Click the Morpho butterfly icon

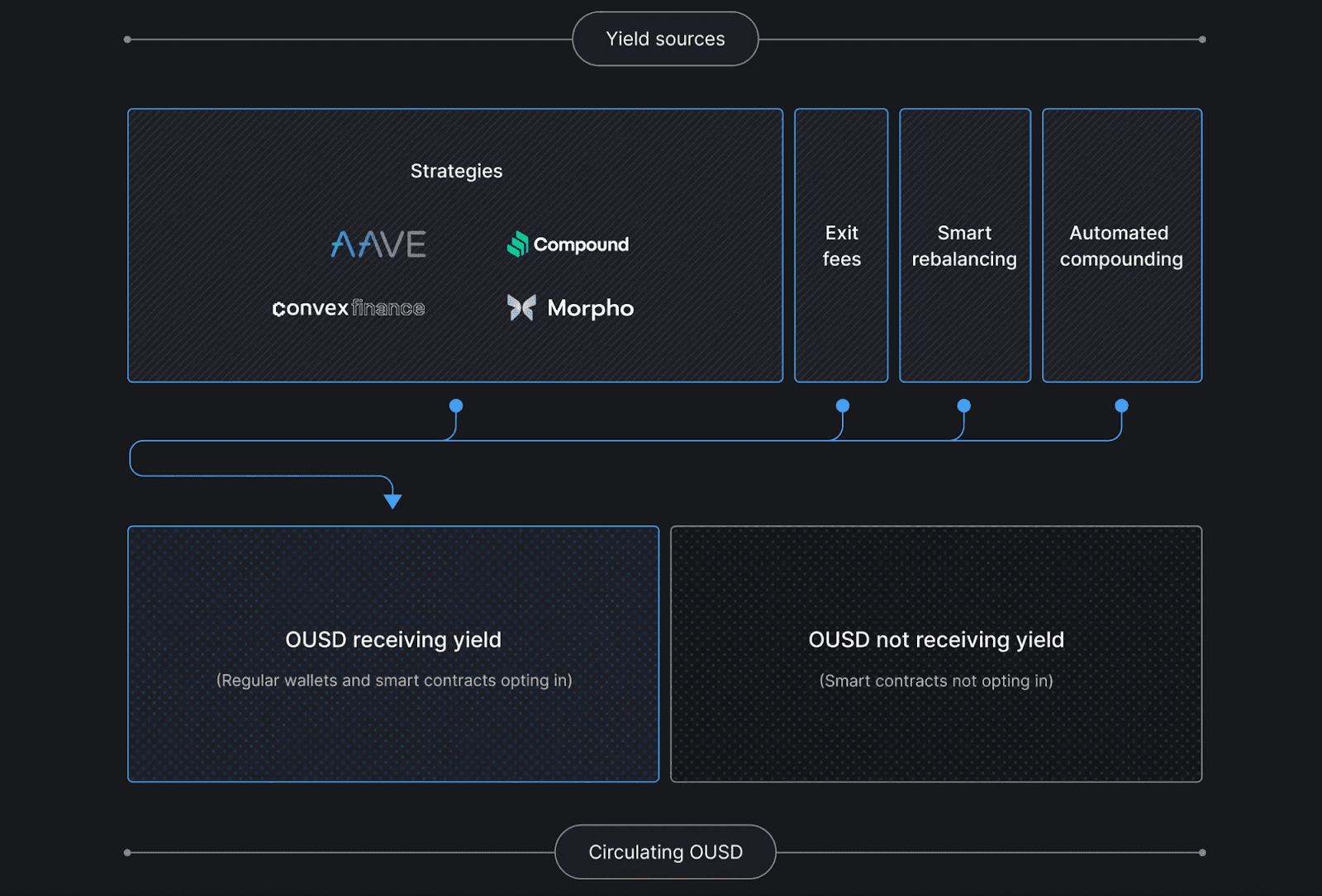[521, 308]
